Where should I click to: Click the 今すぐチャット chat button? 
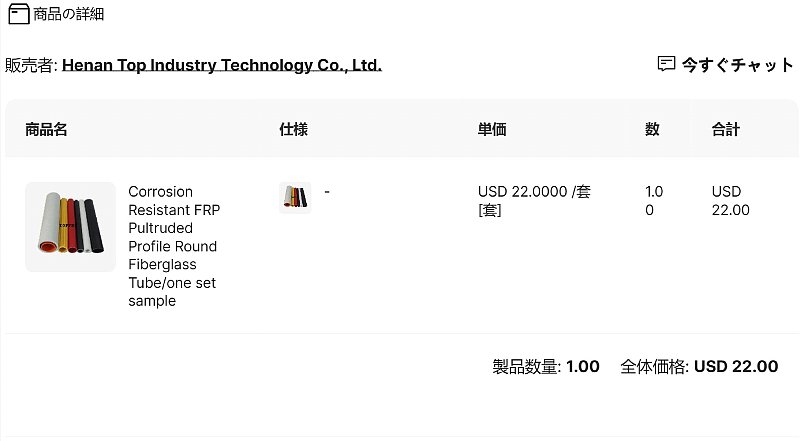(726, 65)
